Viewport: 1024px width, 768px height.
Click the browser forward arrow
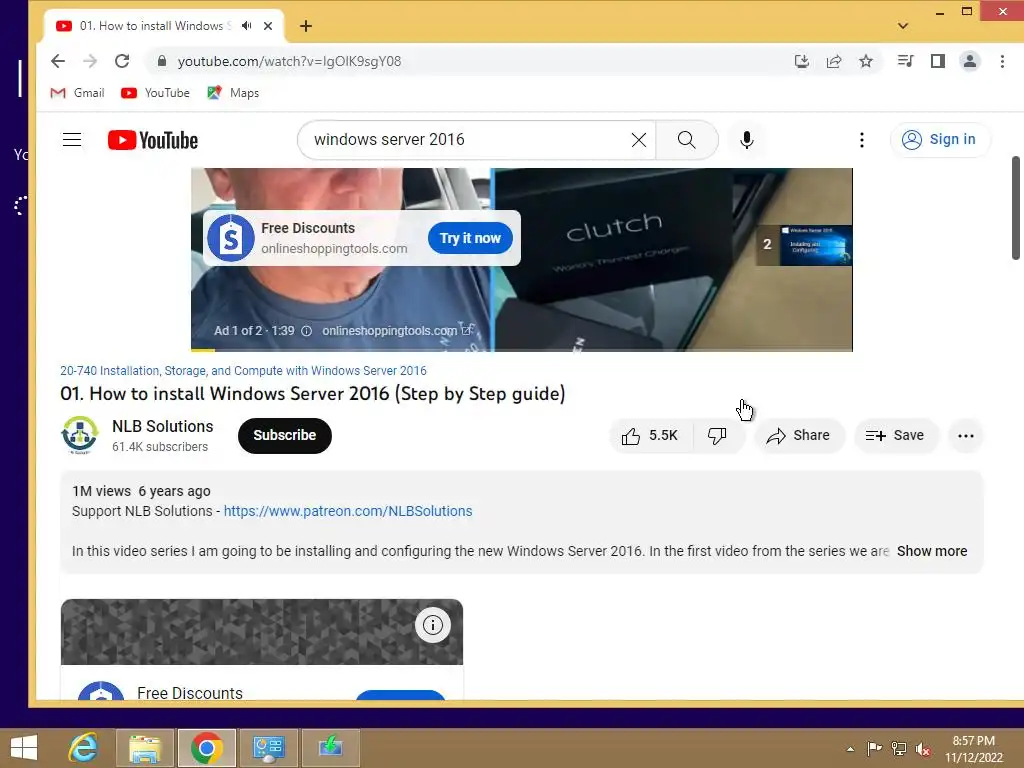[x=90, y=61]
